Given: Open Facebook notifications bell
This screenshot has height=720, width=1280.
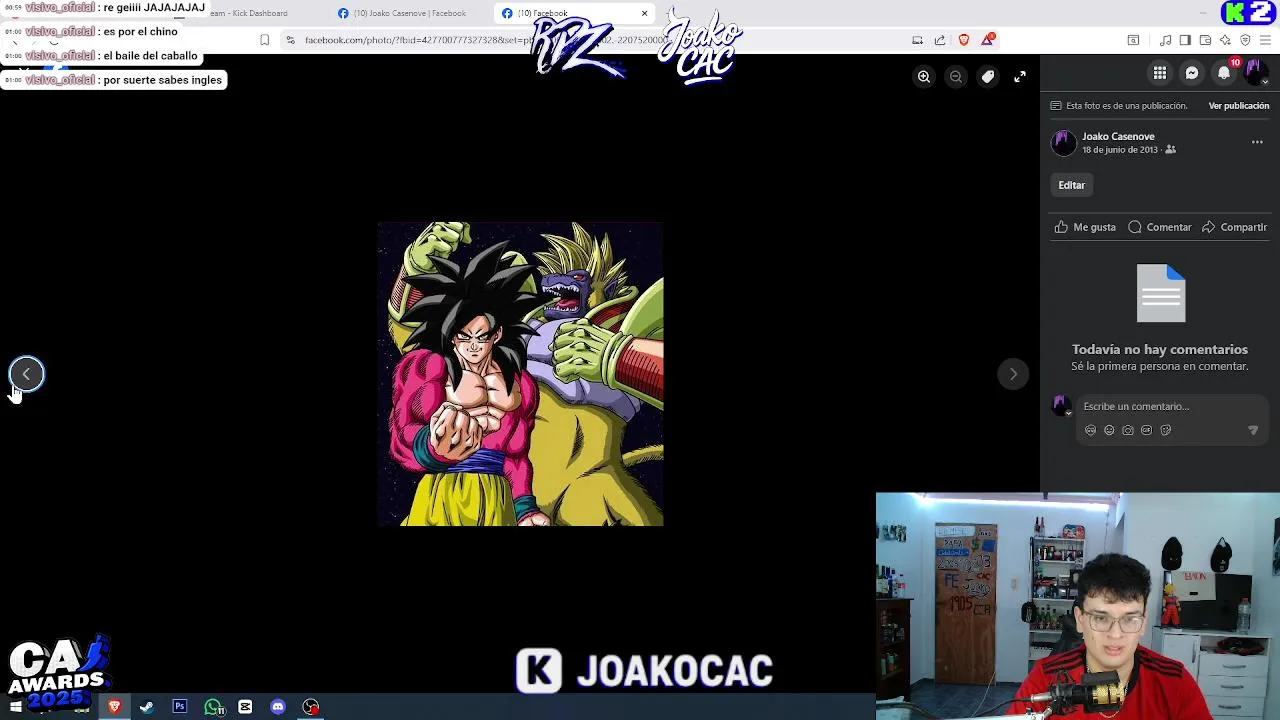Looking at the screenshot, I should [x=1224, y=73].
